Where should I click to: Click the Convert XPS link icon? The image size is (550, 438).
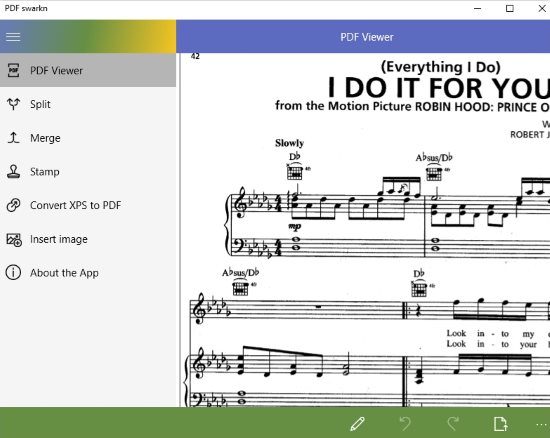[x=14, y=205]
